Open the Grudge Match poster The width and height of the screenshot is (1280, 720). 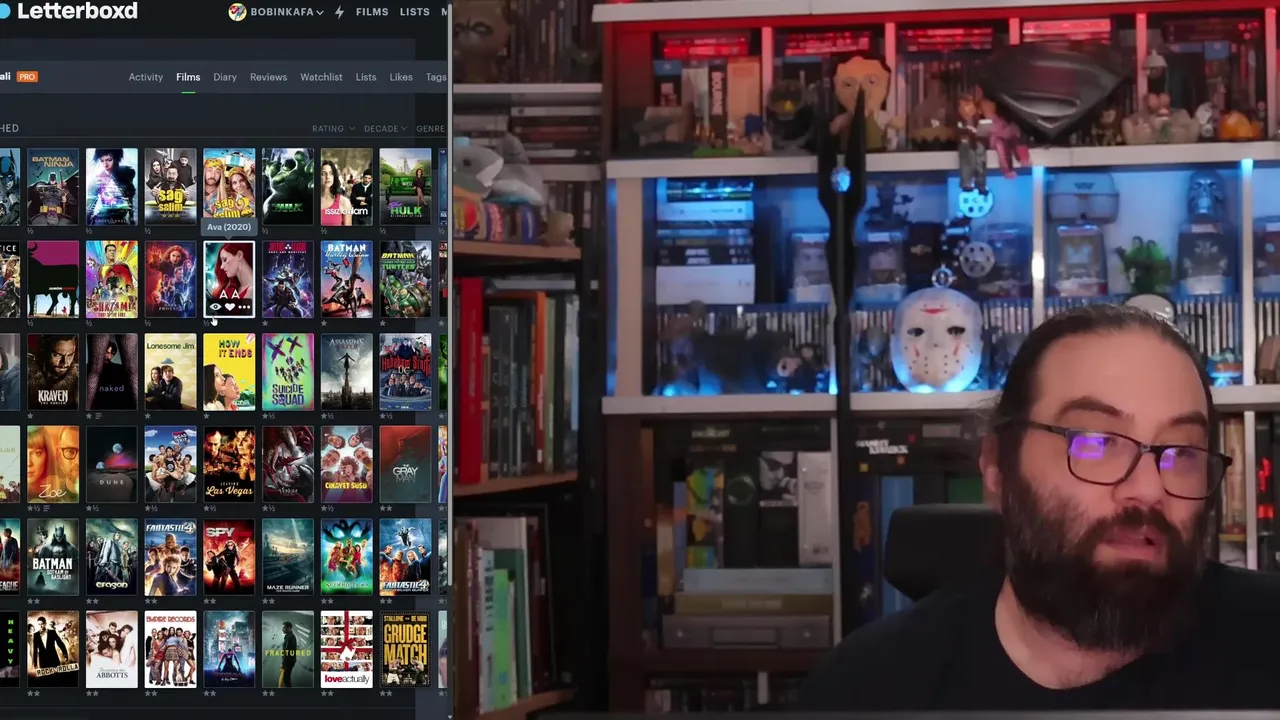click(x=406, y=649)
